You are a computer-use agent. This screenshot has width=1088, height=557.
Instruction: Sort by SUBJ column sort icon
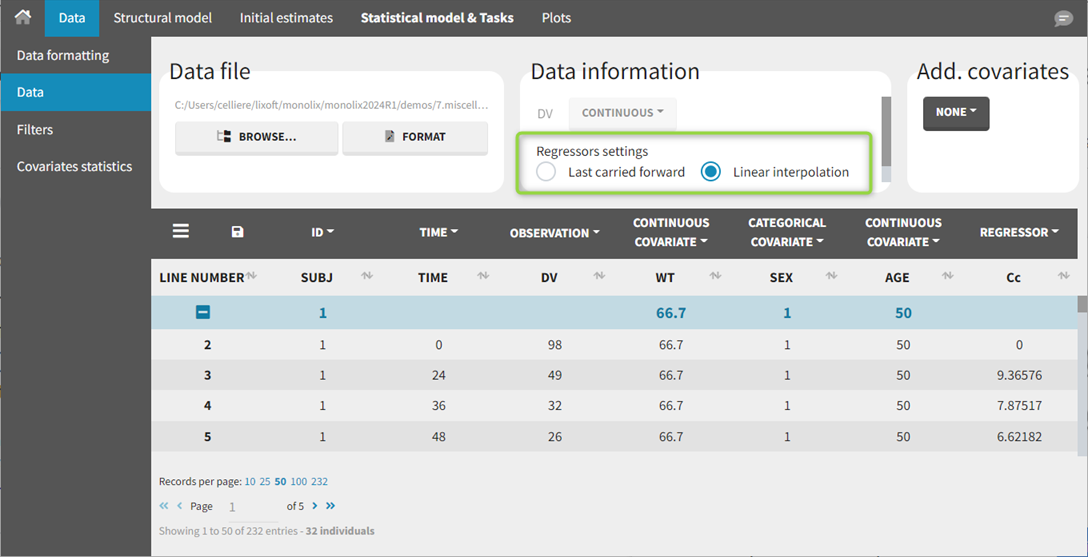[x=366, y=277]
